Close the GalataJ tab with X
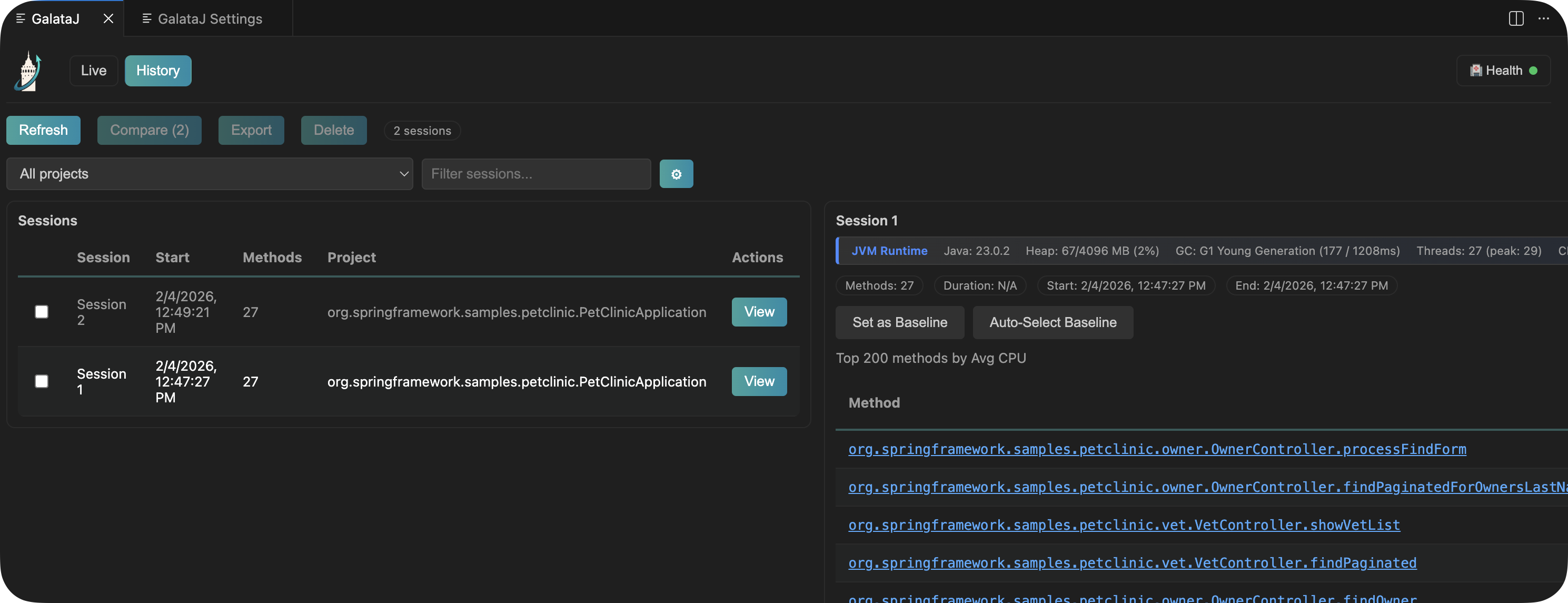Viewport: 1568px width, 603px height. [108, 18]
